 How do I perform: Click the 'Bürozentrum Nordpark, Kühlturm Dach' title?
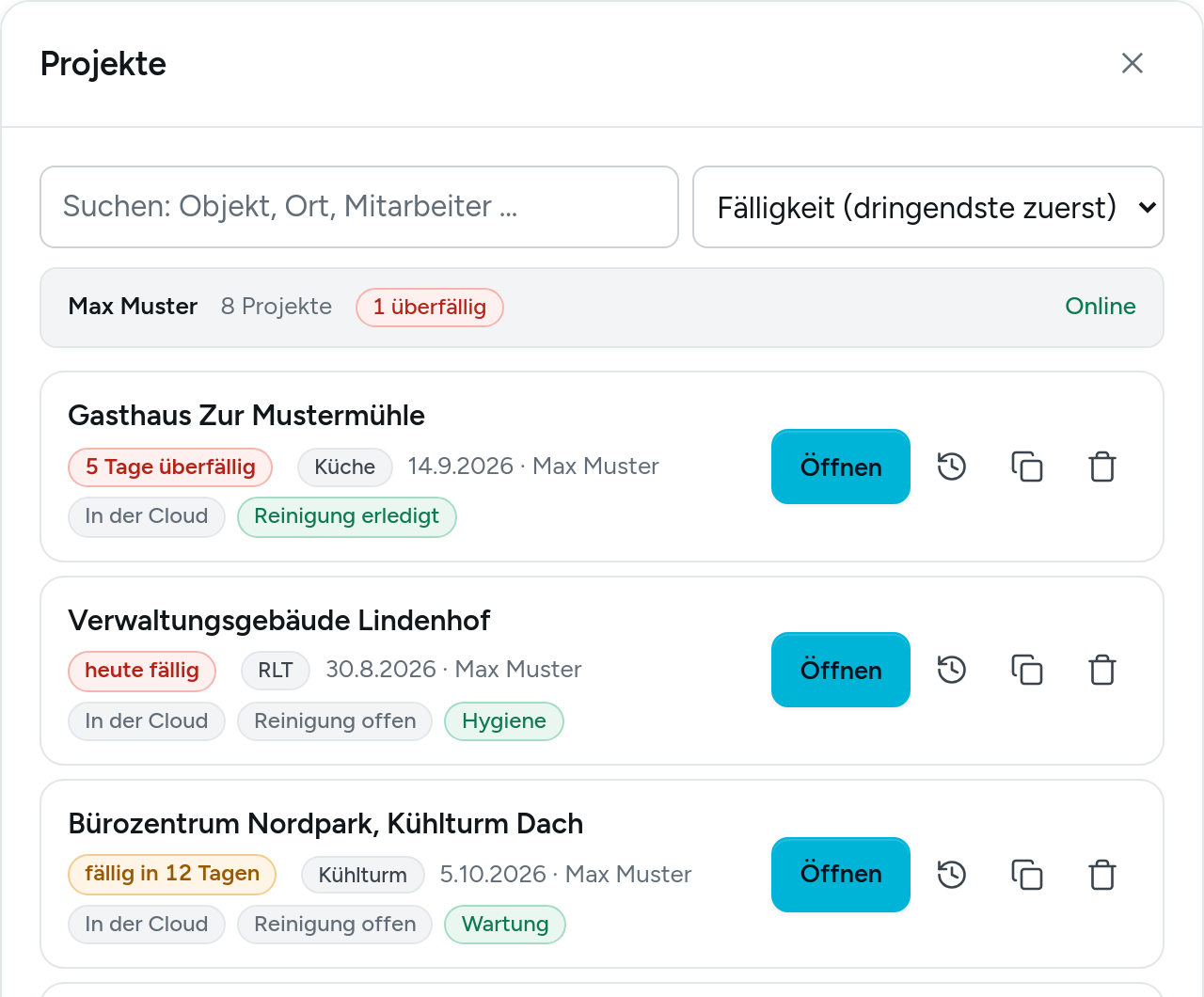pyautogui.click(x=325, y=824)
